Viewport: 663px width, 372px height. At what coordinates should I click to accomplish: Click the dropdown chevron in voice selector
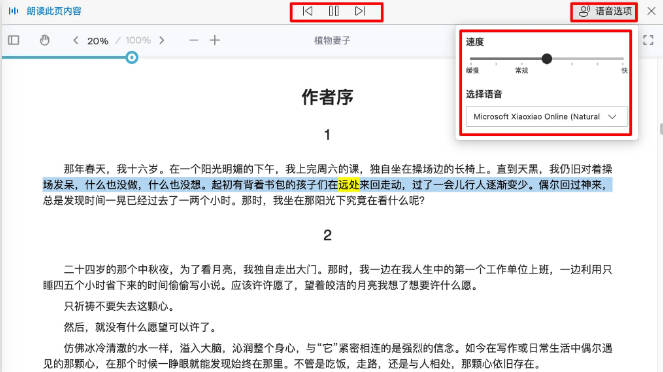coord(612,117)
